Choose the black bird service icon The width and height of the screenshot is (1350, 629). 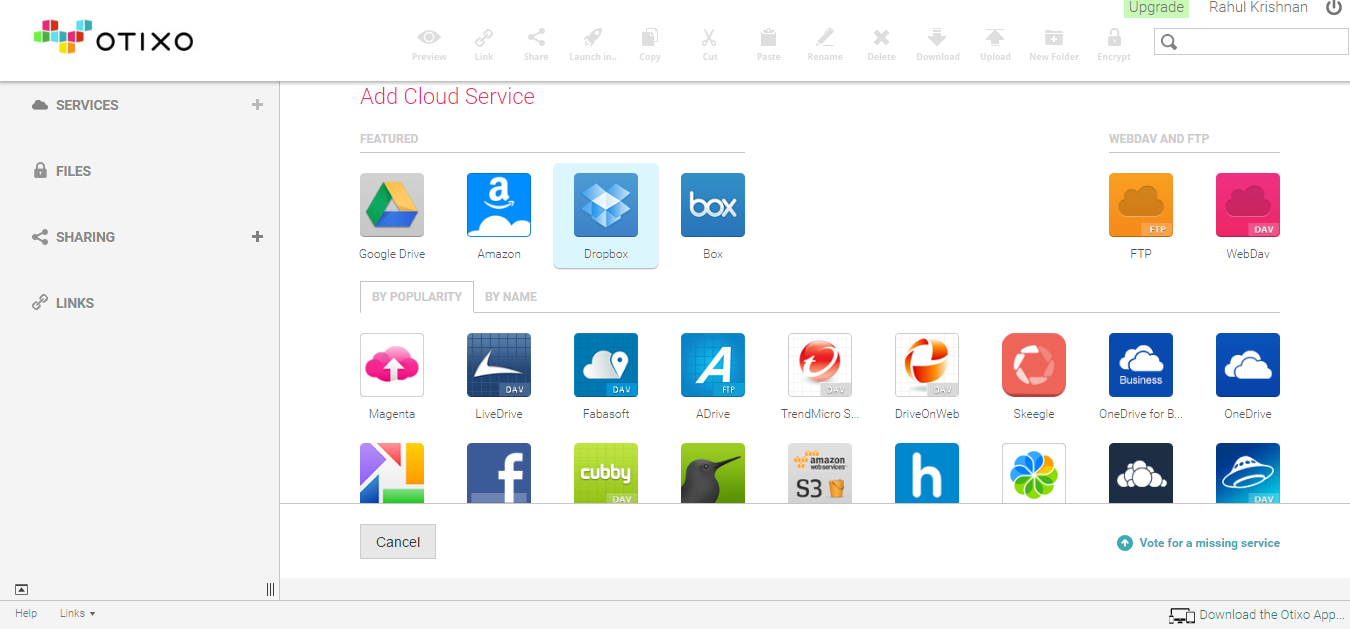tap(713, 473)
